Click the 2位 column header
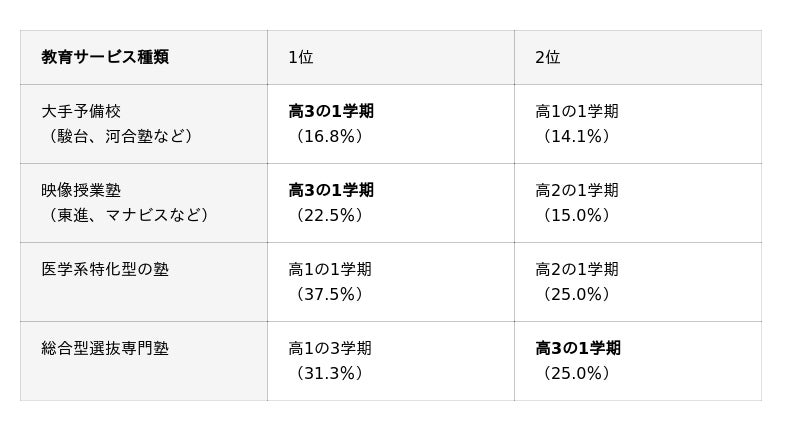 click(548, 57)
